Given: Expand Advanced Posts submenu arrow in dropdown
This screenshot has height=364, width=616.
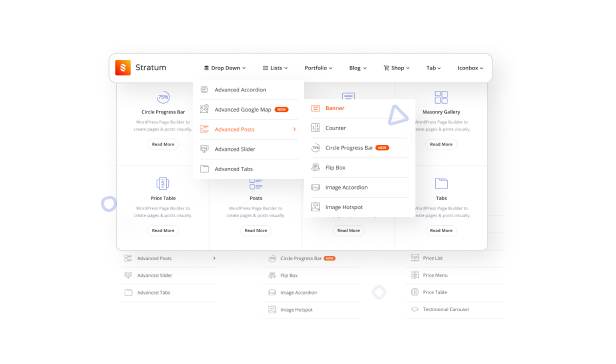Looking at the screenshot, I should tap(294, 129).
